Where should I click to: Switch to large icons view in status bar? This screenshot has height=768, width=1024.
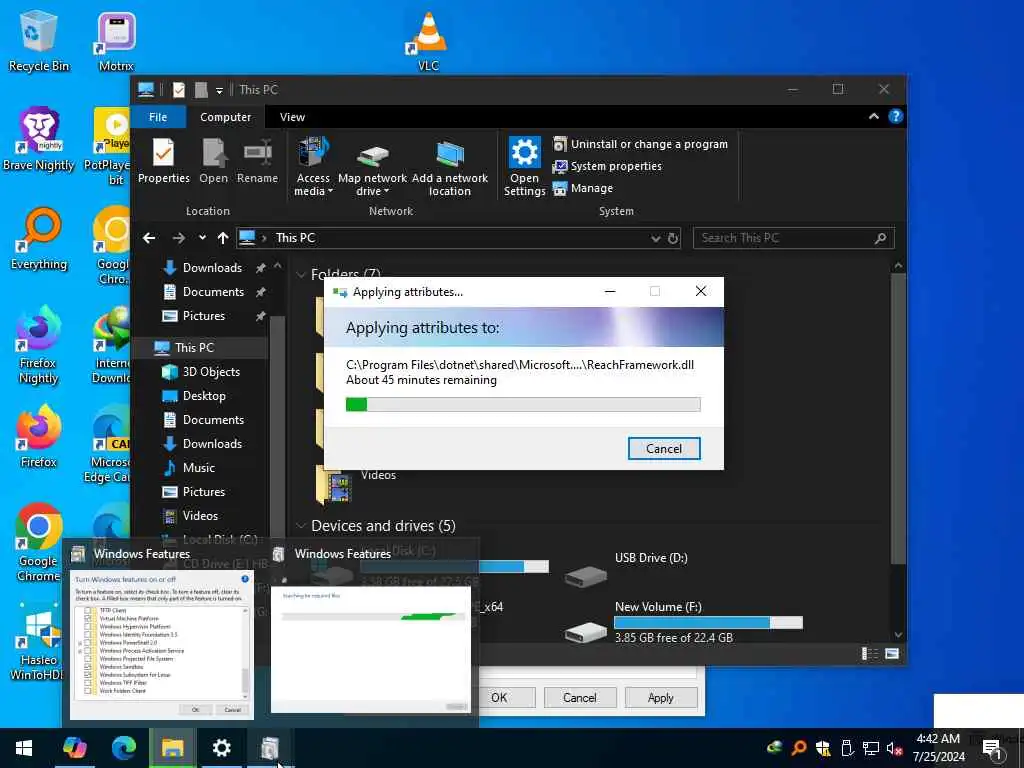point(891,653)
